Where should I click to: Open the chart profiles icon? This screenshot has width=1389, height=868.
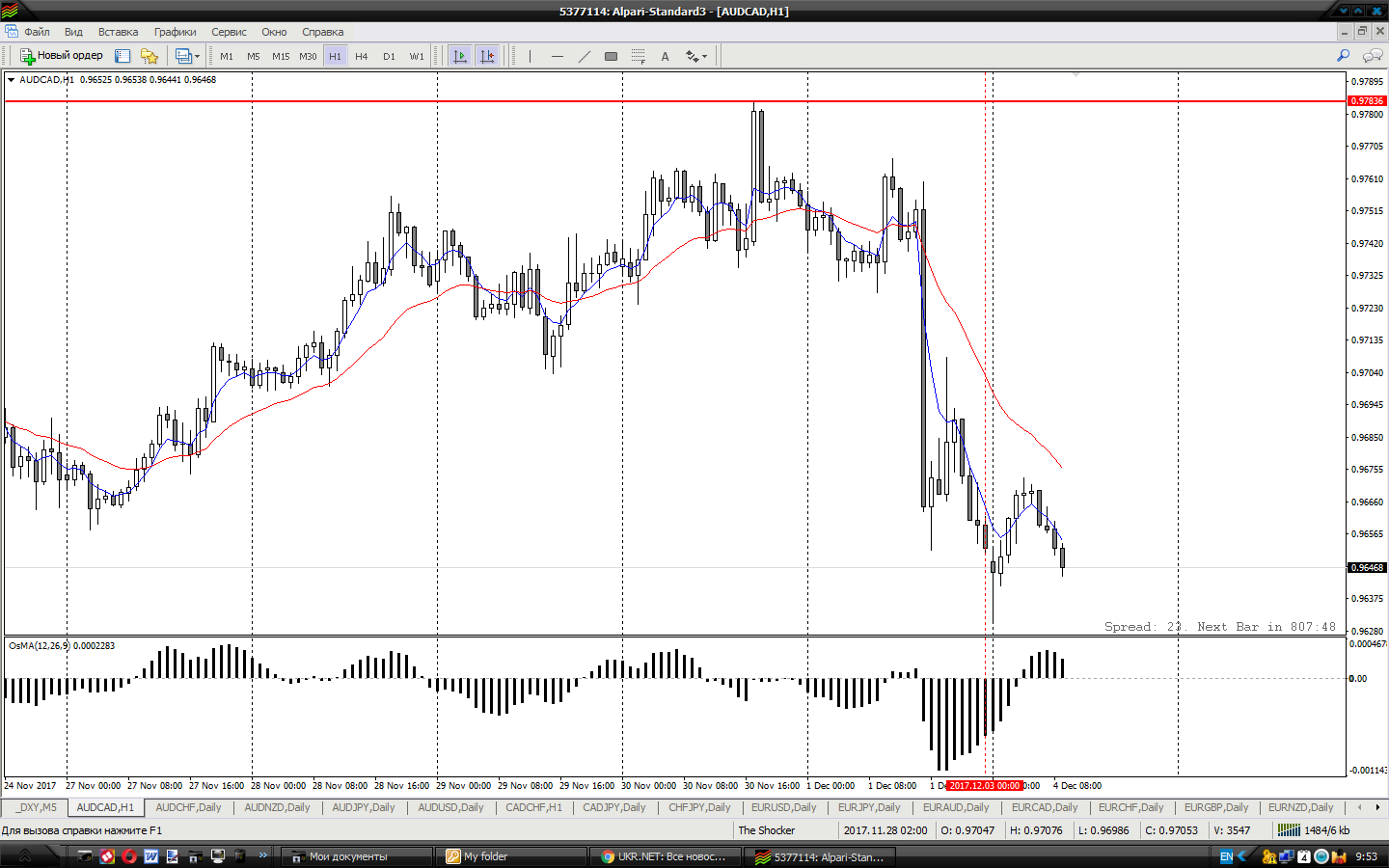pyautogui.click(x=183, y=56)
